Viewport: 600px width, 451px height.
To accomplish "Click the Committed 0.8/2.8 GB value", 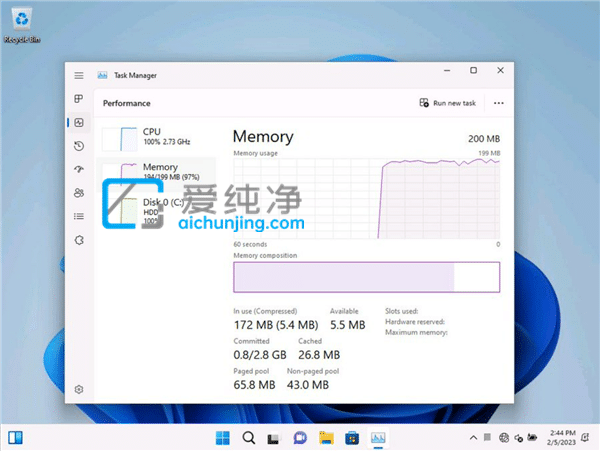I will (x=260, y=355).
